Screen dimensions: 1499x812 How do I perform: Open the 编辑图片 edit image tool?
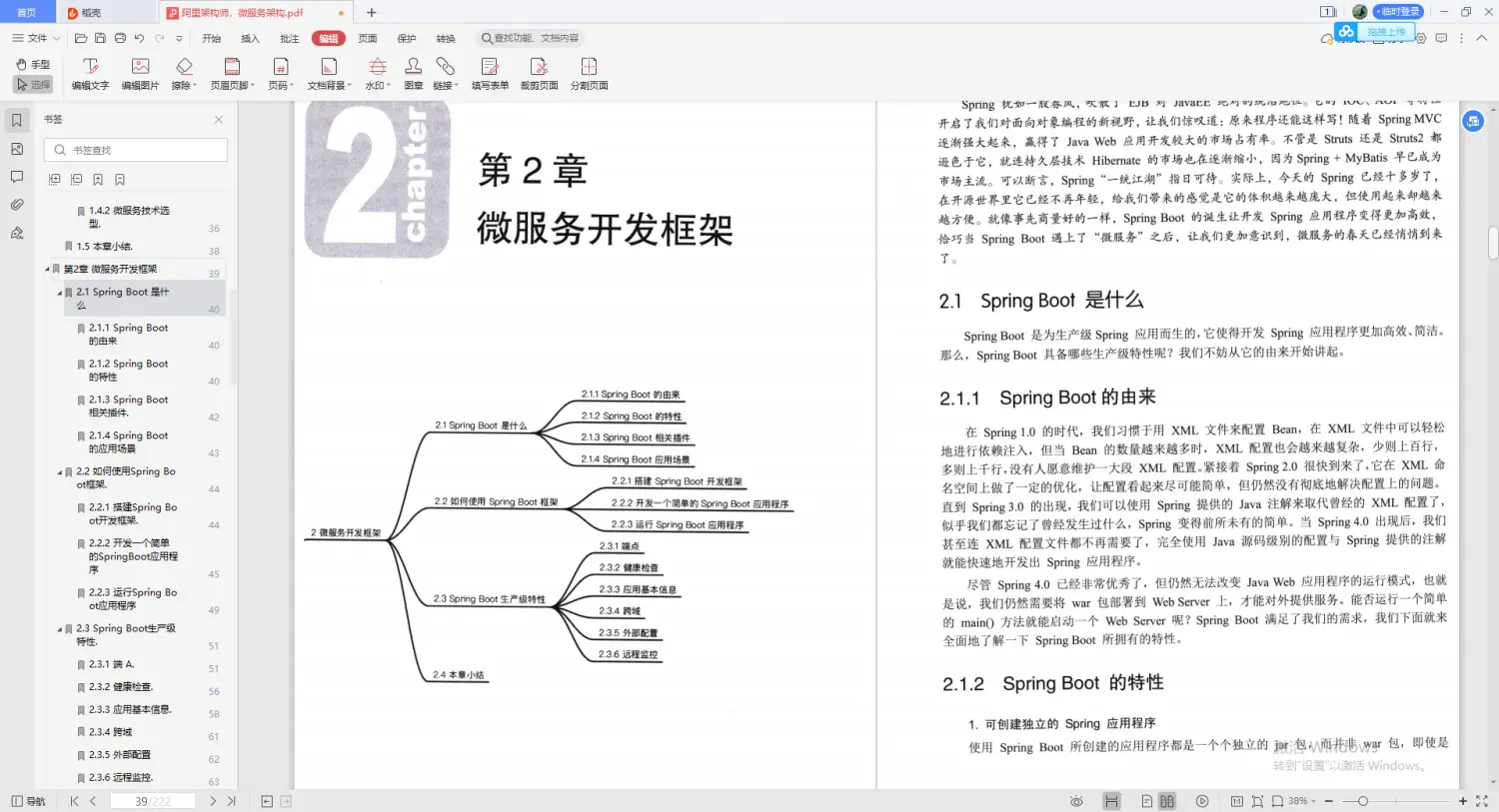coord(140,74)
